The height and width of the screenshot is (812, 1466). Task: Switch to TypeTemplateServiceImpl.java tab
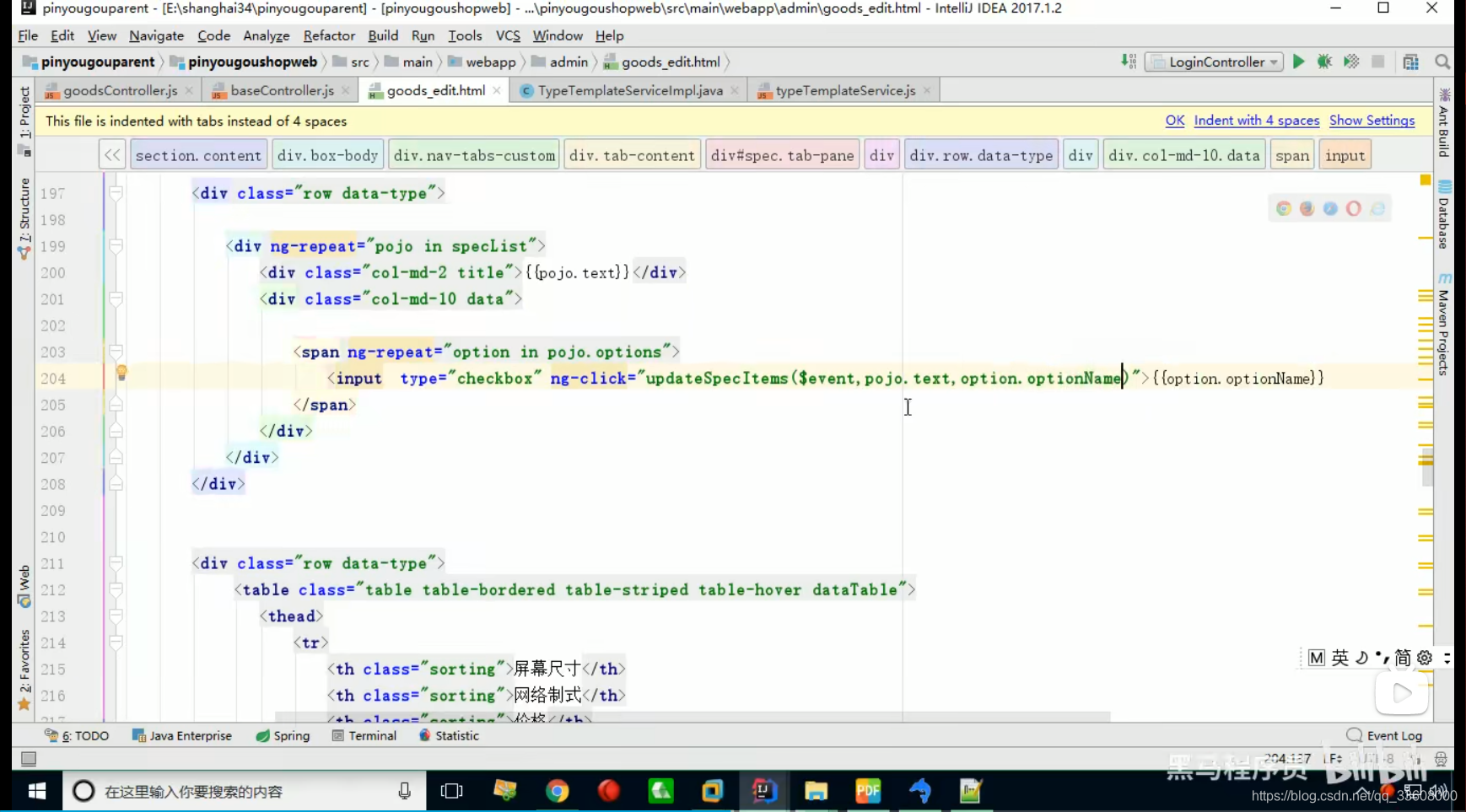coord(630,90)
